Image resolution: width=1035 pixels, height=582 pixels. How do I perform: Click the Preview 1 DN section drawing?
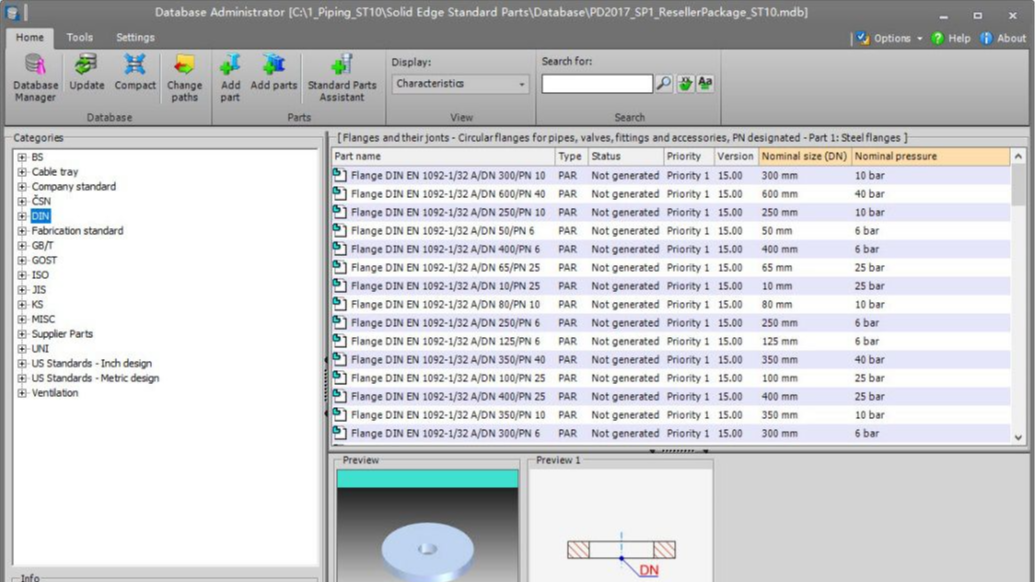point(620,525)
